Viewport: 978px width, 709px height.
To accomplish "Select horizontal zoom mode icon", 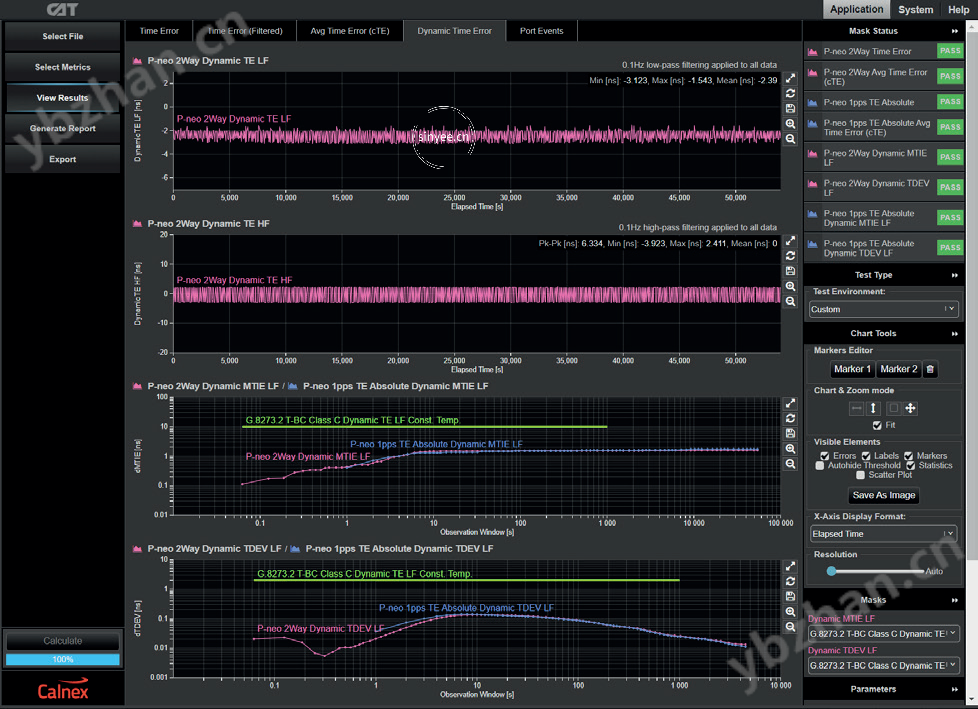I will (856, 408).
